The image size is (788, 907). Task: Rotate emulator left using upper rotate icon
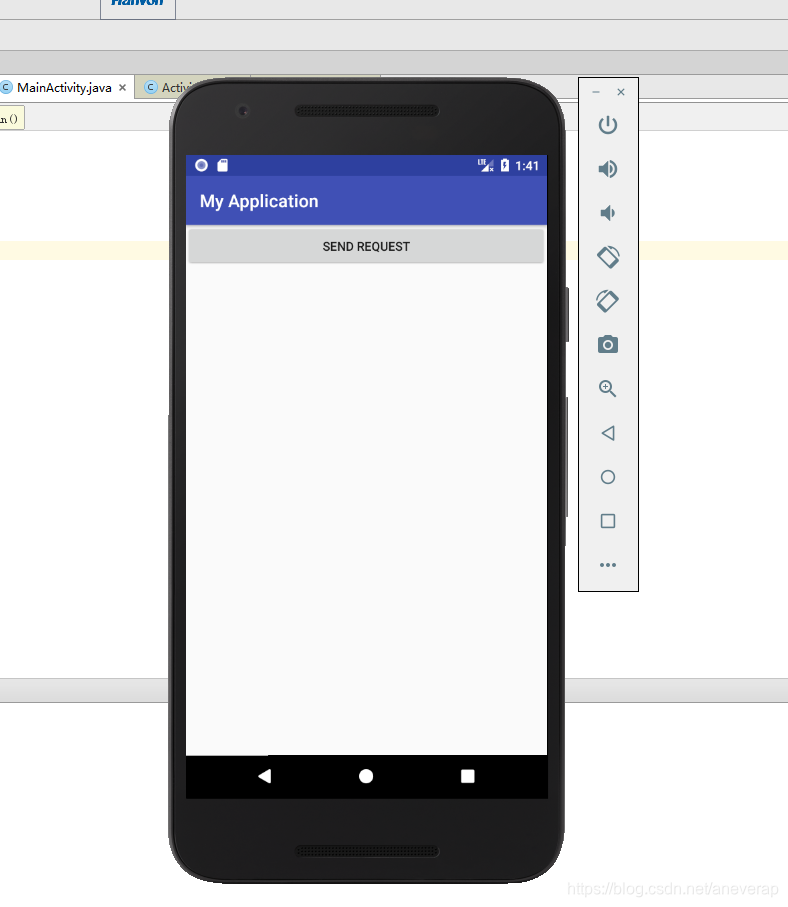[607, 257]
